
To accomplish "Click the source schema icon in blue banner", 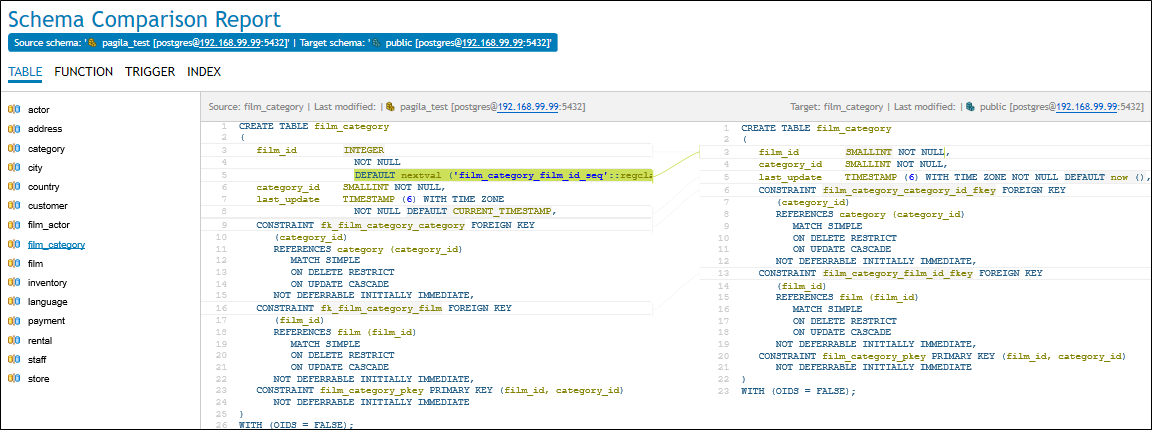I will 93,43.
